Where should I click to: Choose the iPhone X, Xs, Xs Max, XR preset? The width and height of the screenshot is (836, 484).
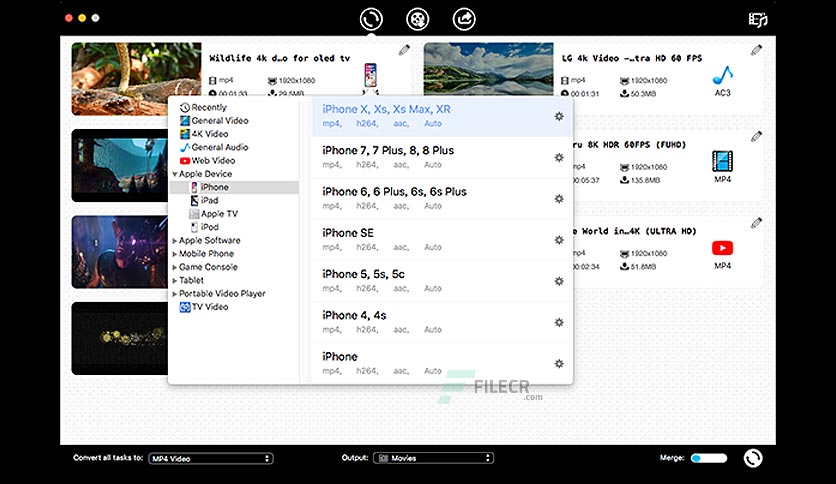442,116
